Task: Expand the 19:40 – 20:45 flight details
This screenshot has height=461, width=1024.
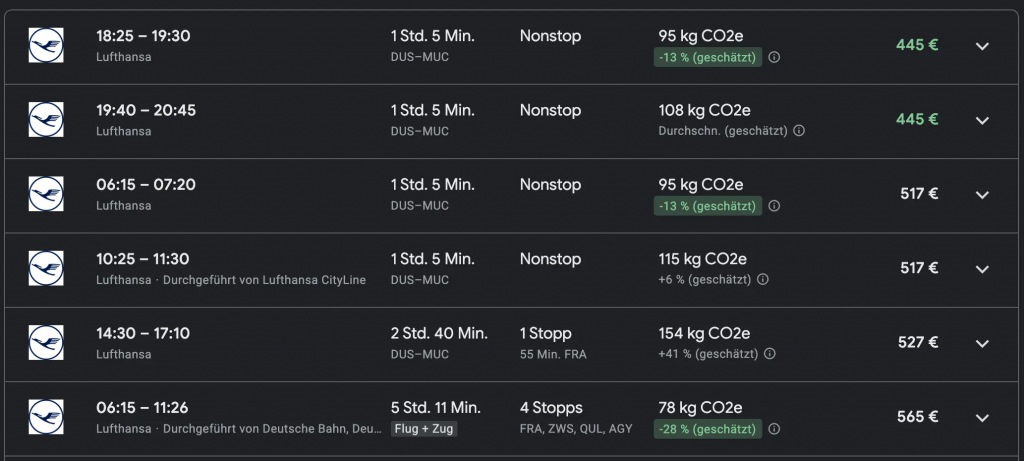Action: coord(982,120)
